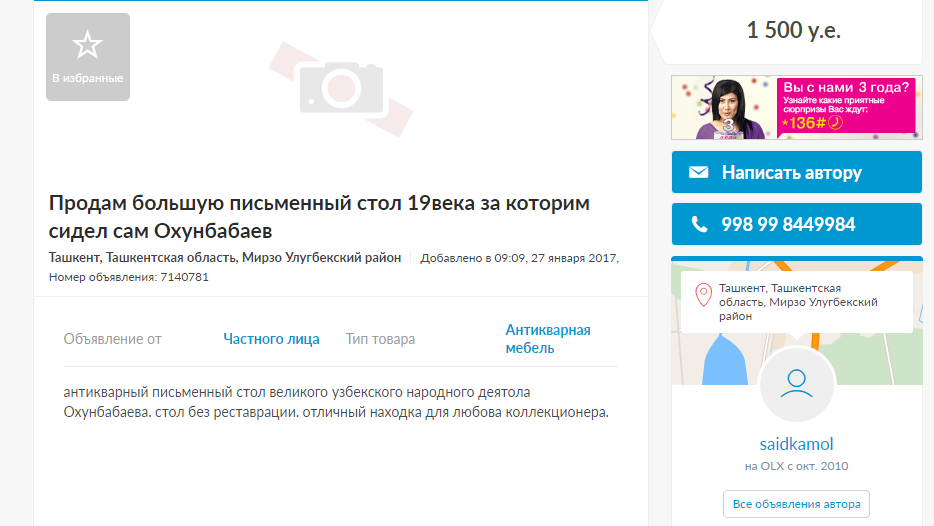Toggle the 'В избранные' favorites label
934x526 pixels.
[88, 78]
